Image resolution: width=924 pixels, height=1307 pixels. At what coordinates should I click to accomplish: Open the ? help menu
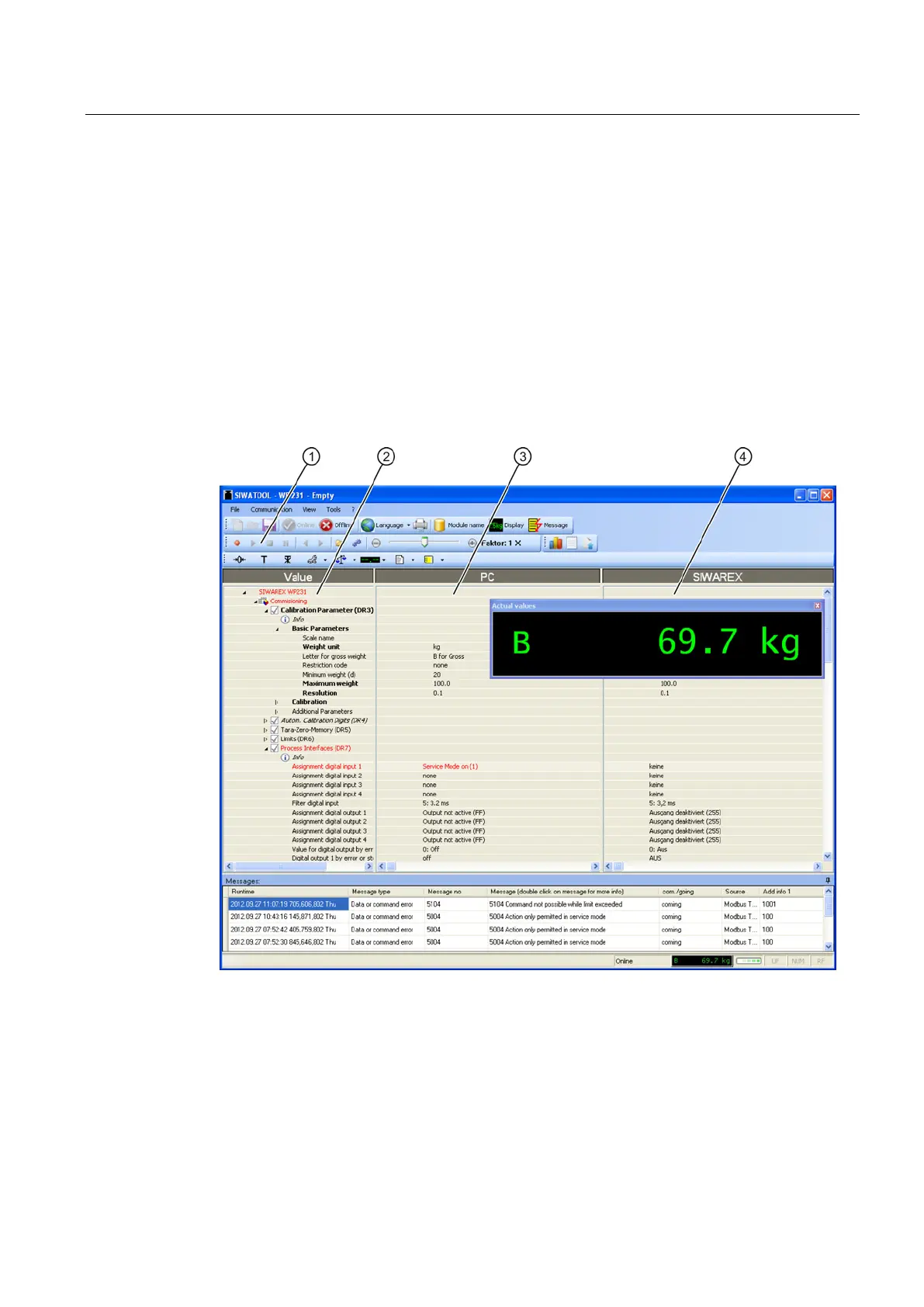[353, 510]
